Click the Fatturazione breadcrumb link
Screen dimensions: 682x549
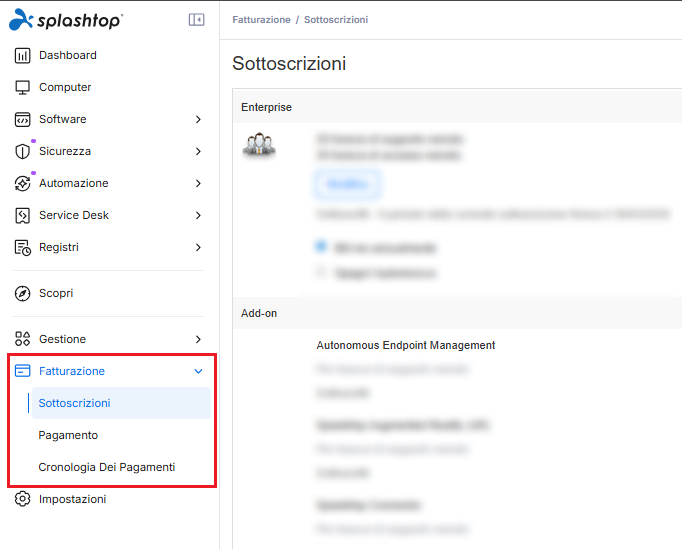pyautogui.click(x=261, y=20)
